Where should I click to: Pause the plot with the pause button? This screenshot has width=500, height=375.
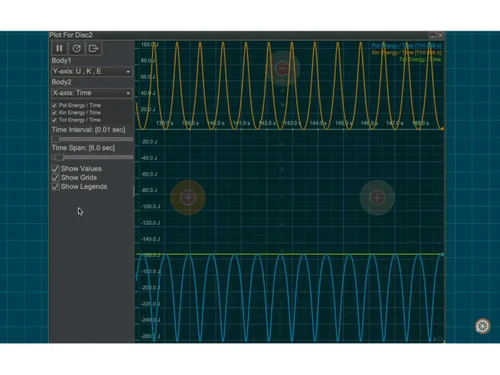[x=59, y=49]
